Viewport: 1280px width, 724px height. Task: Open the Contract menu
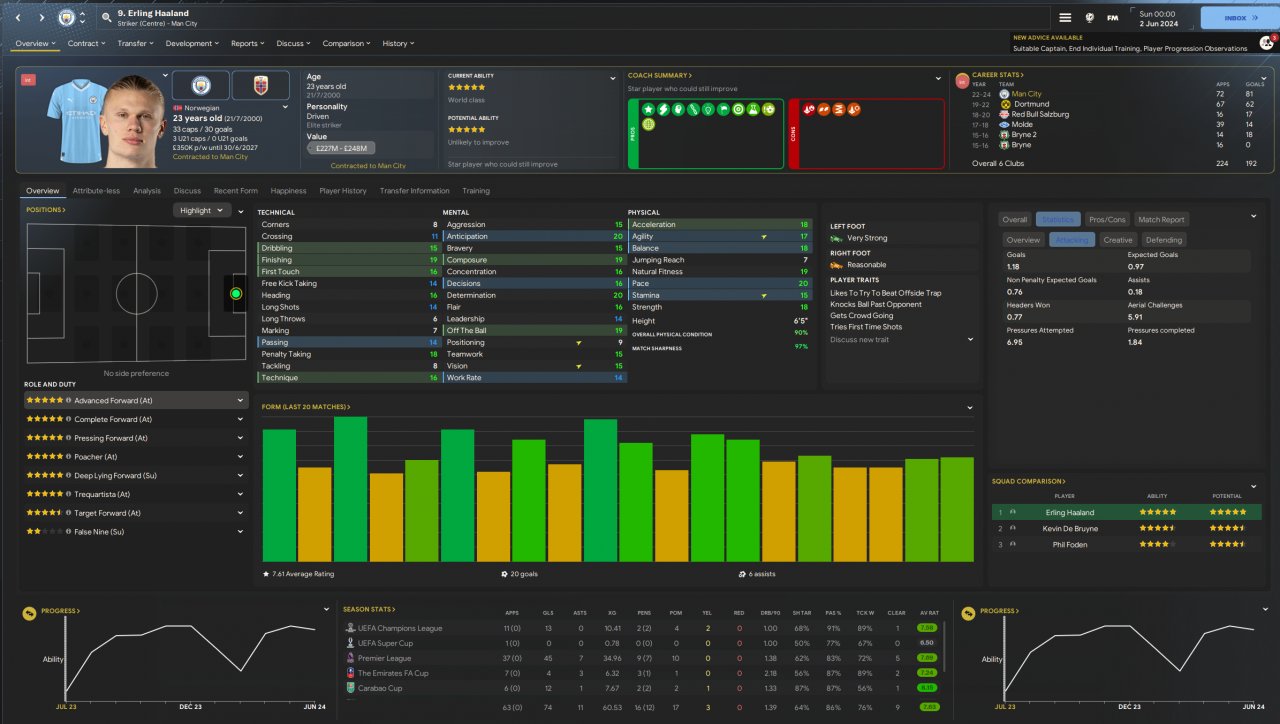coord(86,44)
